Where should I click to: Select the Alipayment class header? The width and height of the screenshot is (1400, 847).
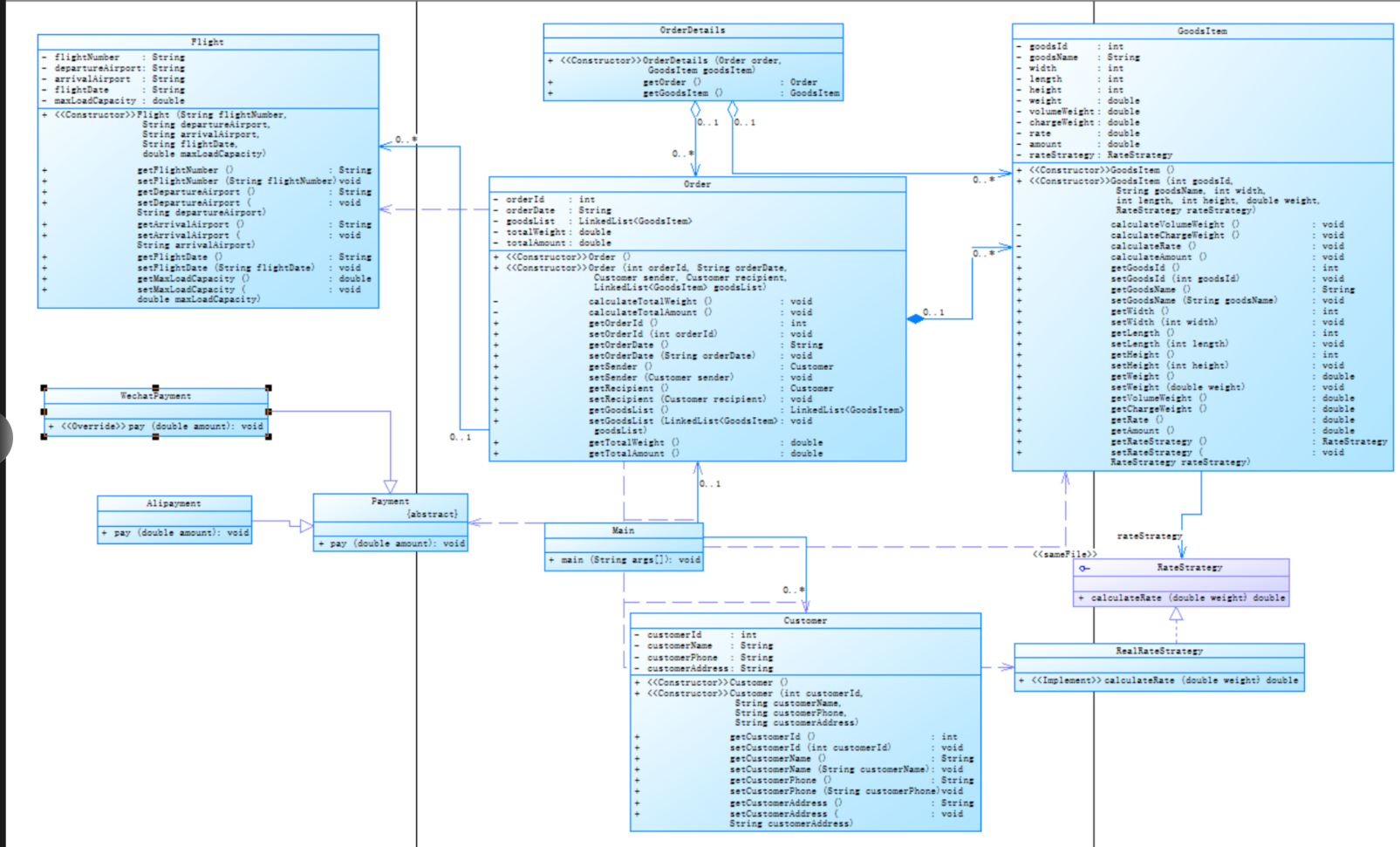tap(174, 503)
